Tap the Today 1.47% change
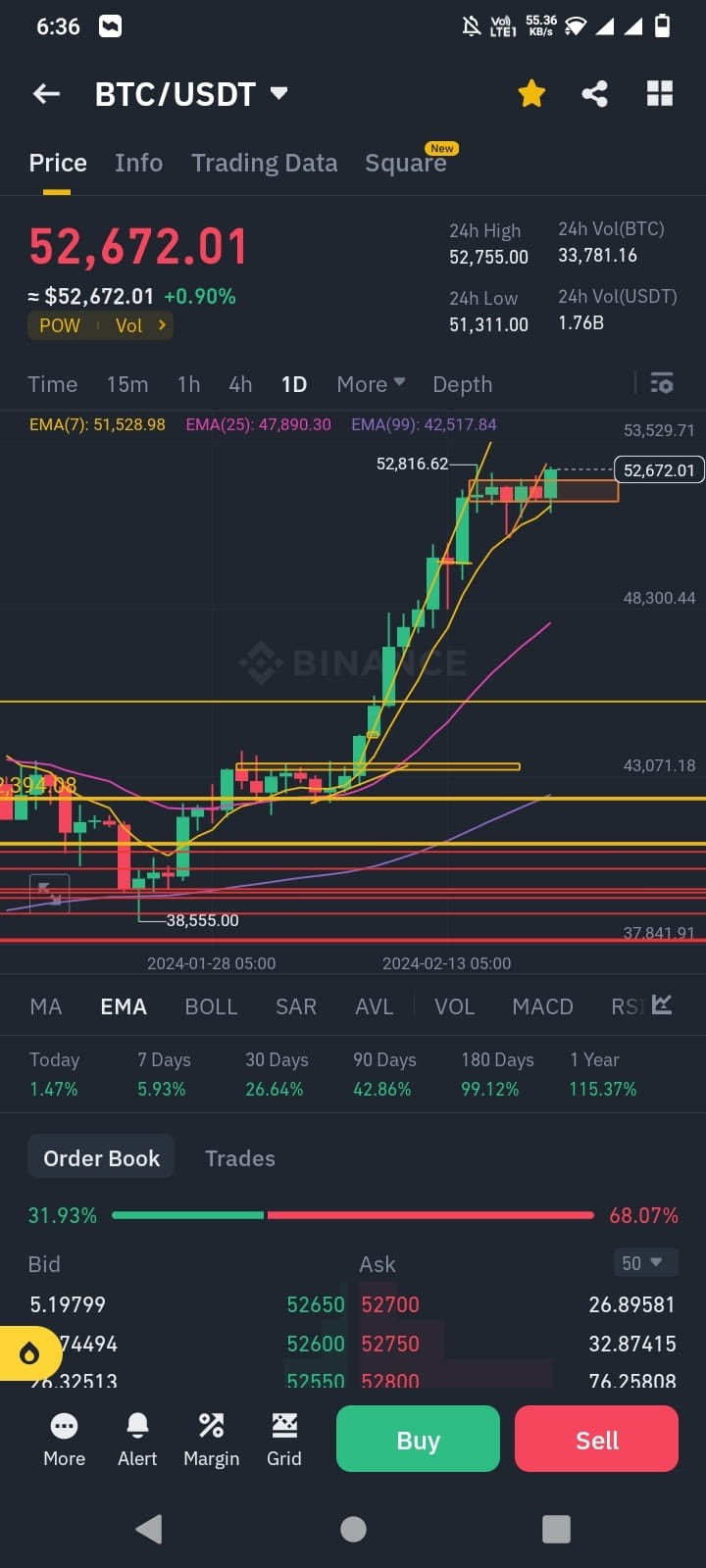Screen dimensions: 706x1568 (54, 1074)
